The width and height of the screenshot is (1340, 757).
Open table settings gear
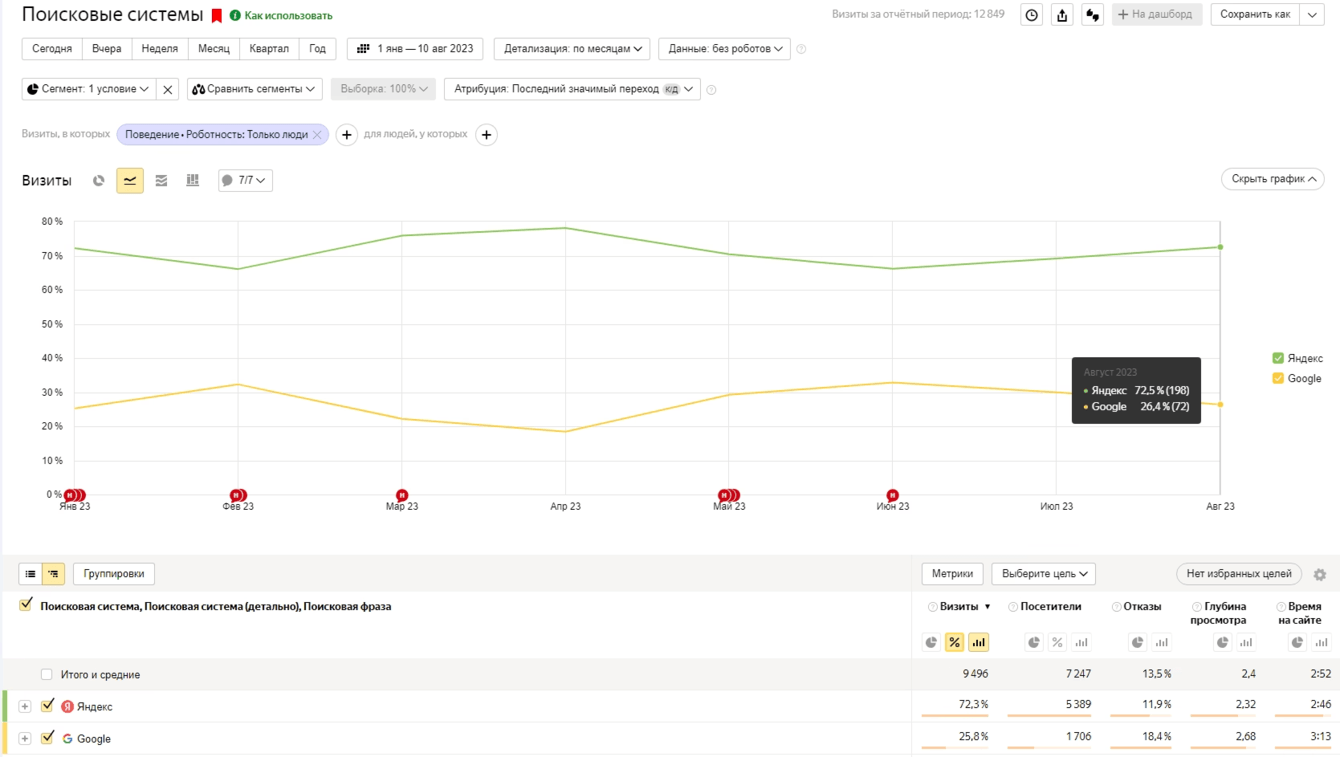(1320, 574)
